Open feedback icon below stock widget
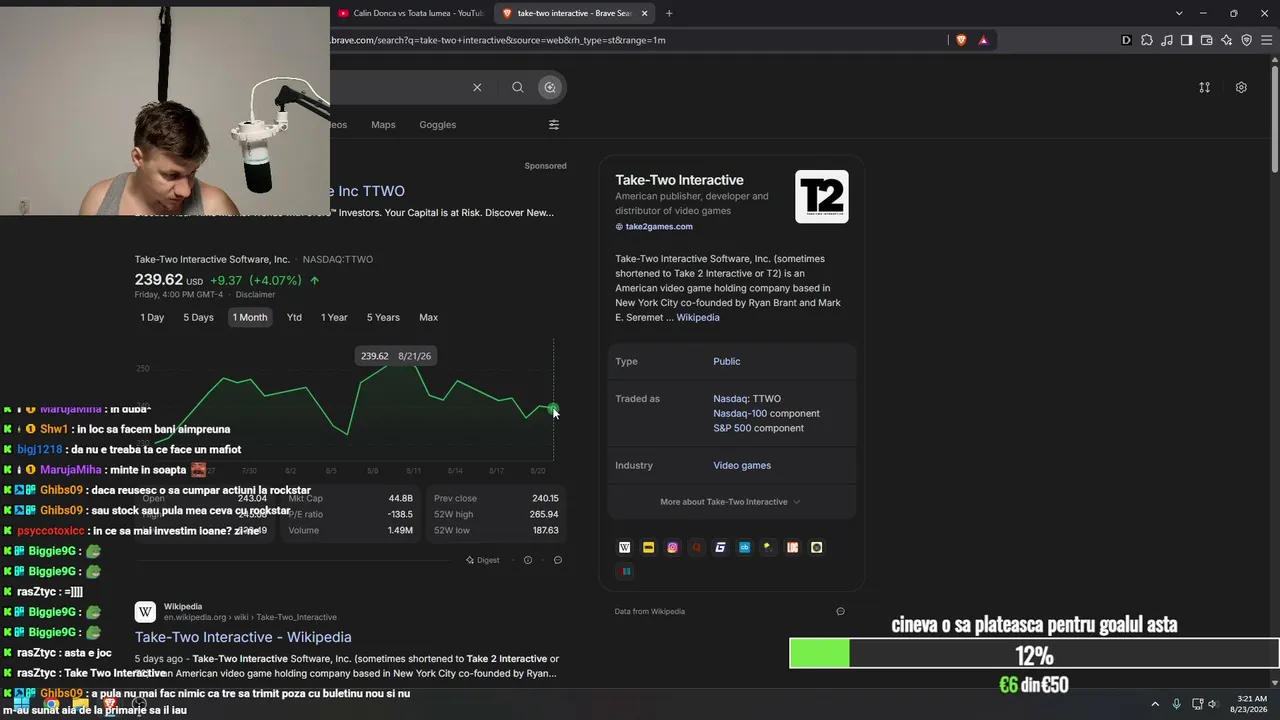The height and width of the screenshot is (720, 1280). coord(558,560)
